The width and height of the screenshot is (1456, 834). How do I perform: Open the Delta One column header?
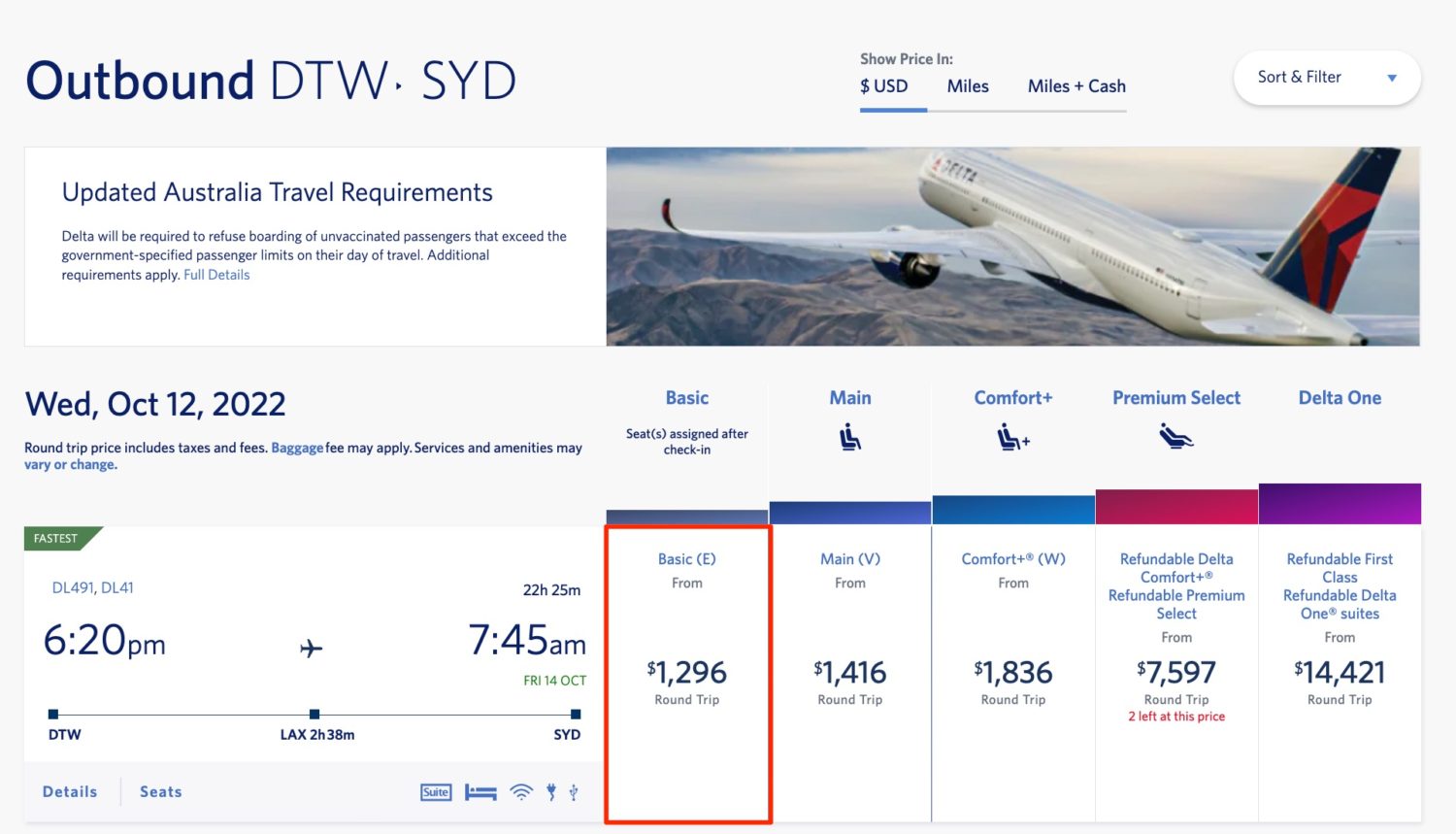(x=1340, y=398)
